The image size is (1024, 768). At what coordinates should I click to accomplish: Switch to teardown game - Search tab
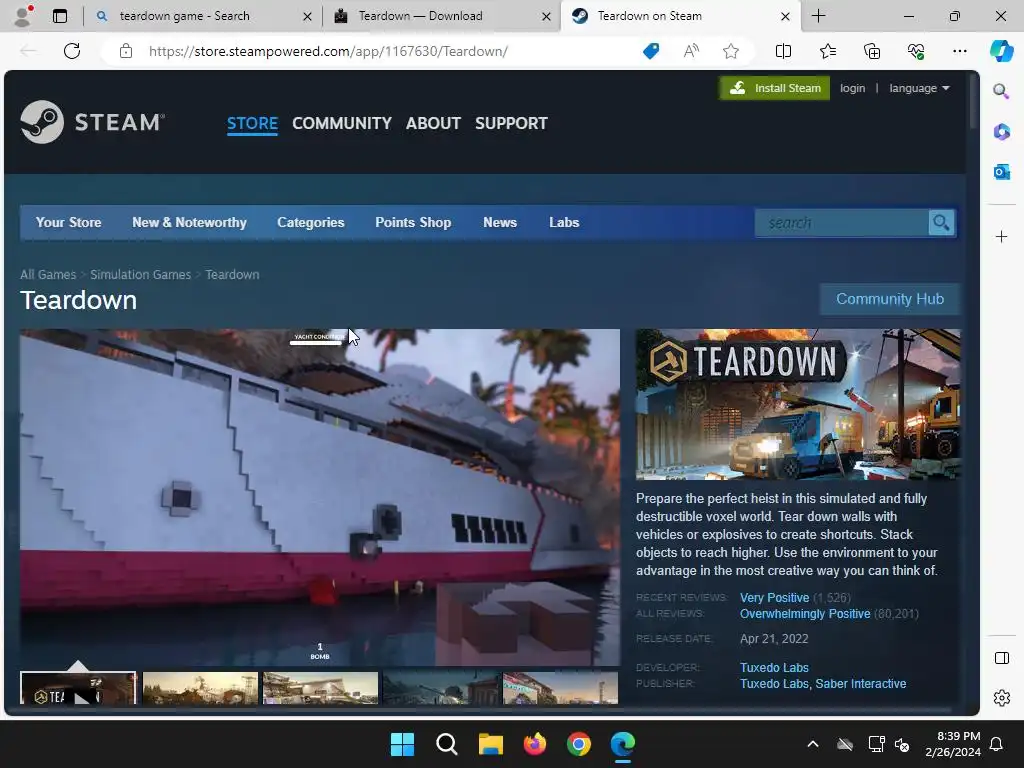[x=185, y=16]
